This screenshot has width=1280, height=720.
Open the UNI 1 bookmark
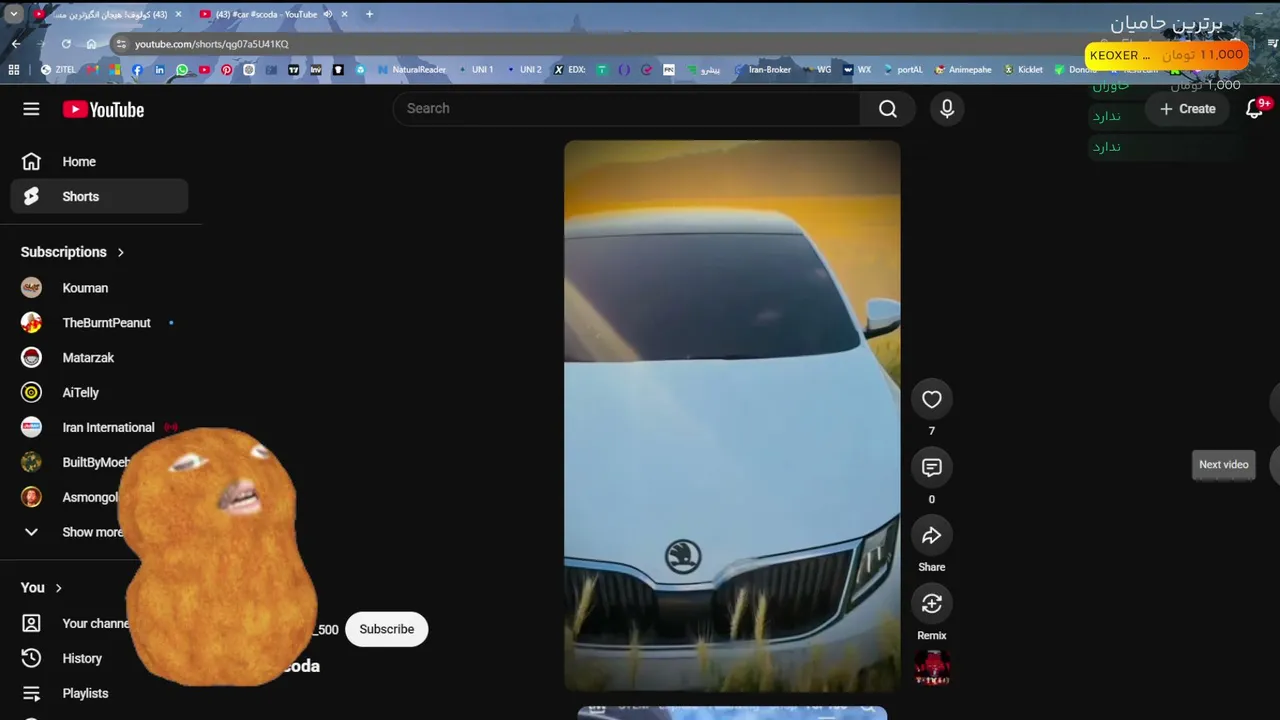476,70
